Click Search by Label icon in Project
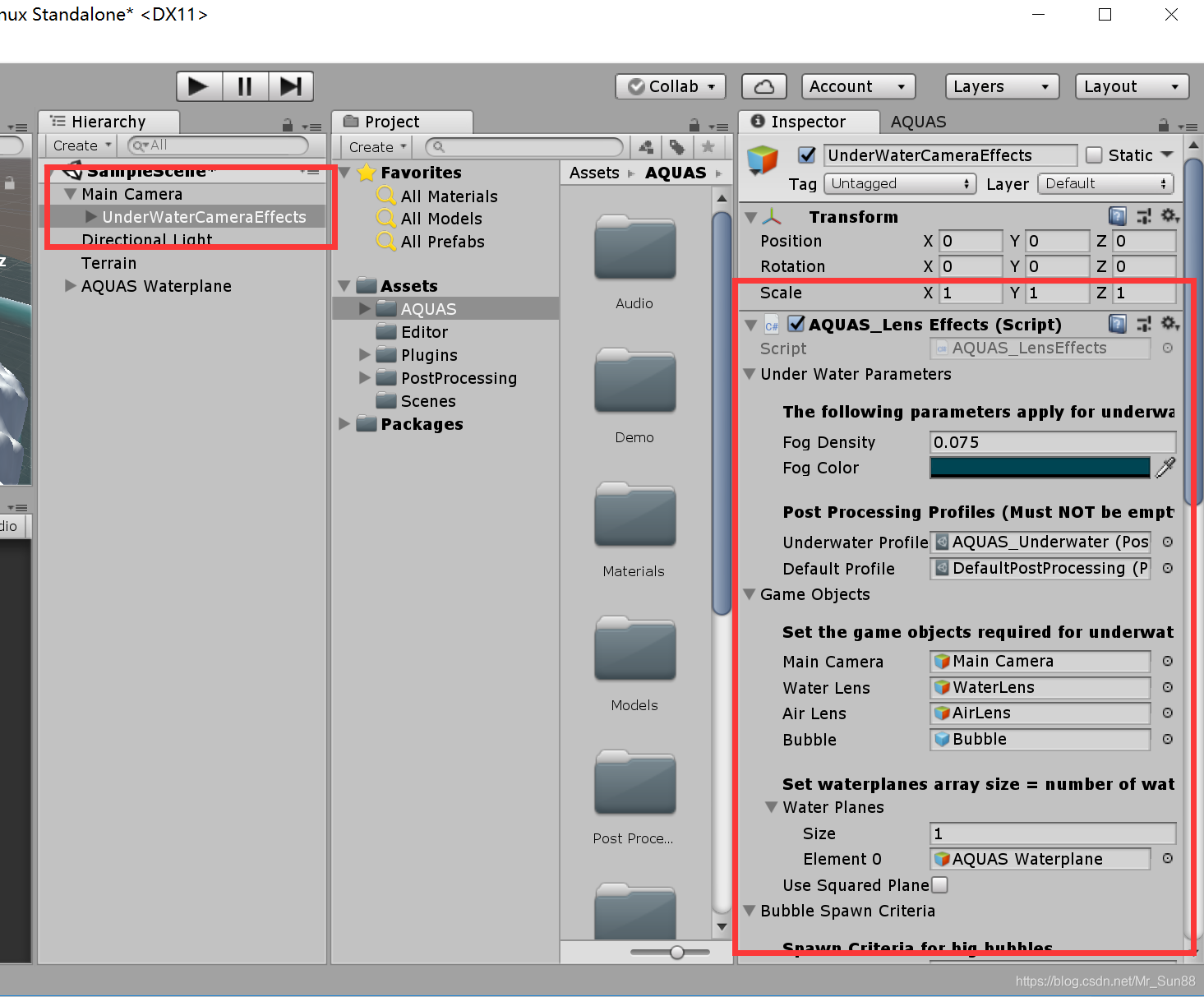The image size is (1204, 997). pos(677,147)
